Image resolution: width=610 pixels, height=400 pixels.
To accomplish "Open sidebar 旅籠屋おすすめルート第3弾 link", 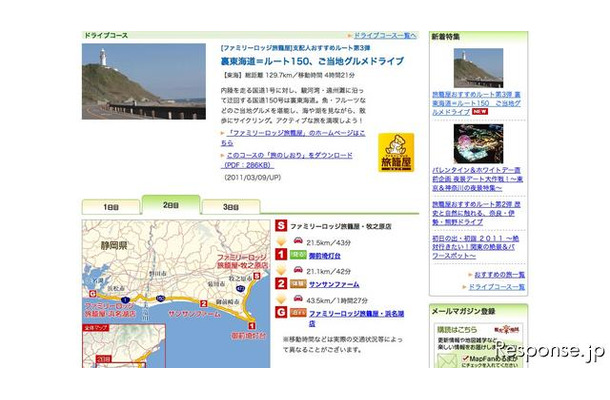I will 476,103.
